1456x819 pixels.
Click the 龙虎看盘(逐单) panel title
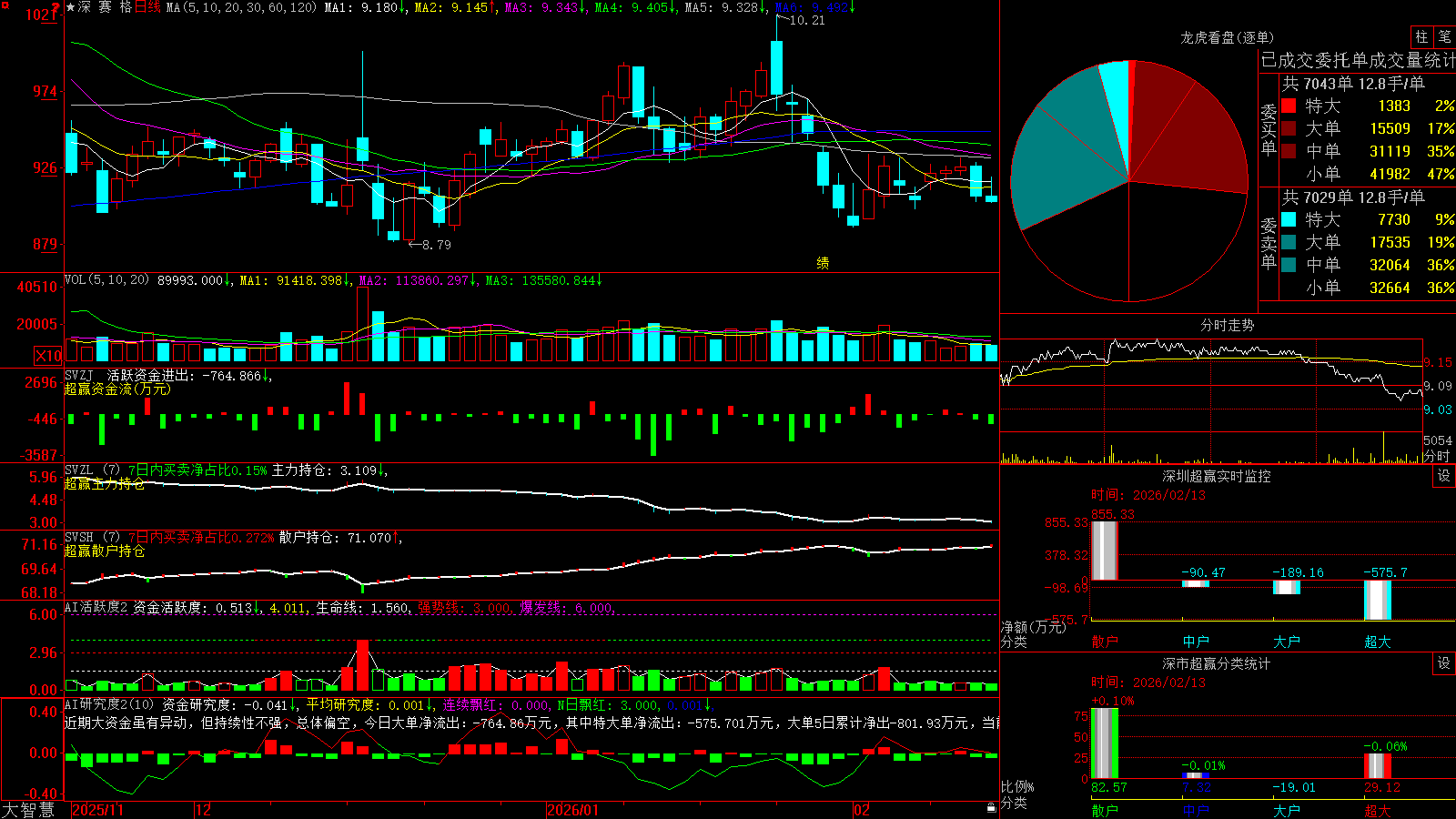click(x=1227, y=38)
